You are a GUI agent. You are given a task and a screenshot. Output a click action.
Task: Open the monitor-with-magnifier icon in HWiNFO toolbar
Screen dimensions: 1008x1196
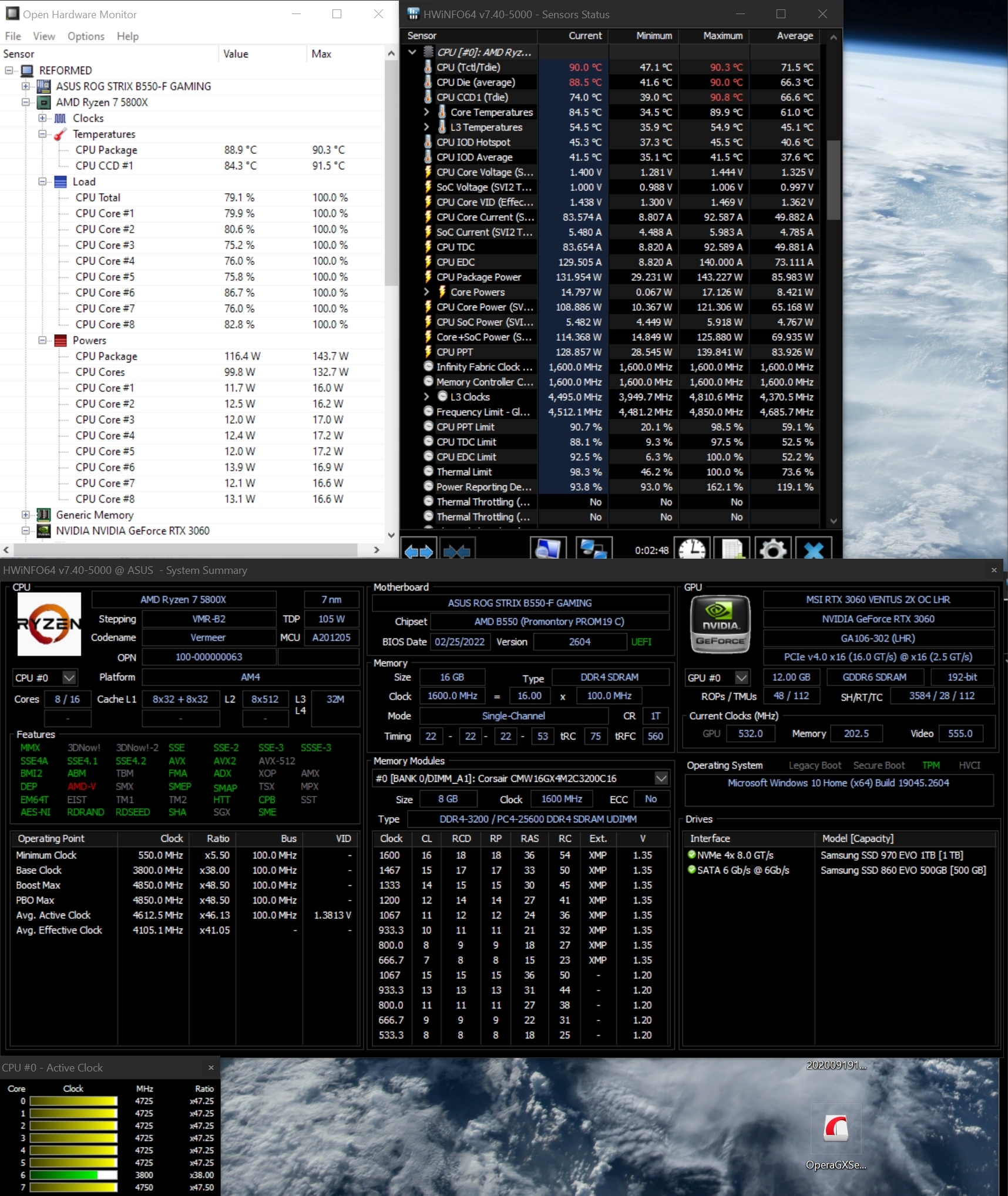pos(547,549)
